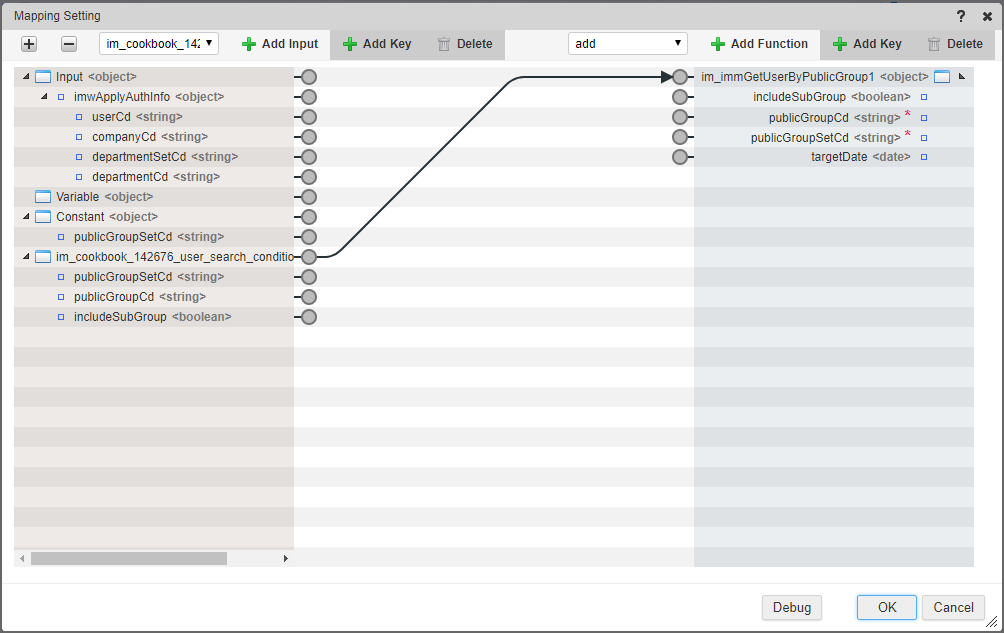Click the Variable object icon

tap(43, 197)
